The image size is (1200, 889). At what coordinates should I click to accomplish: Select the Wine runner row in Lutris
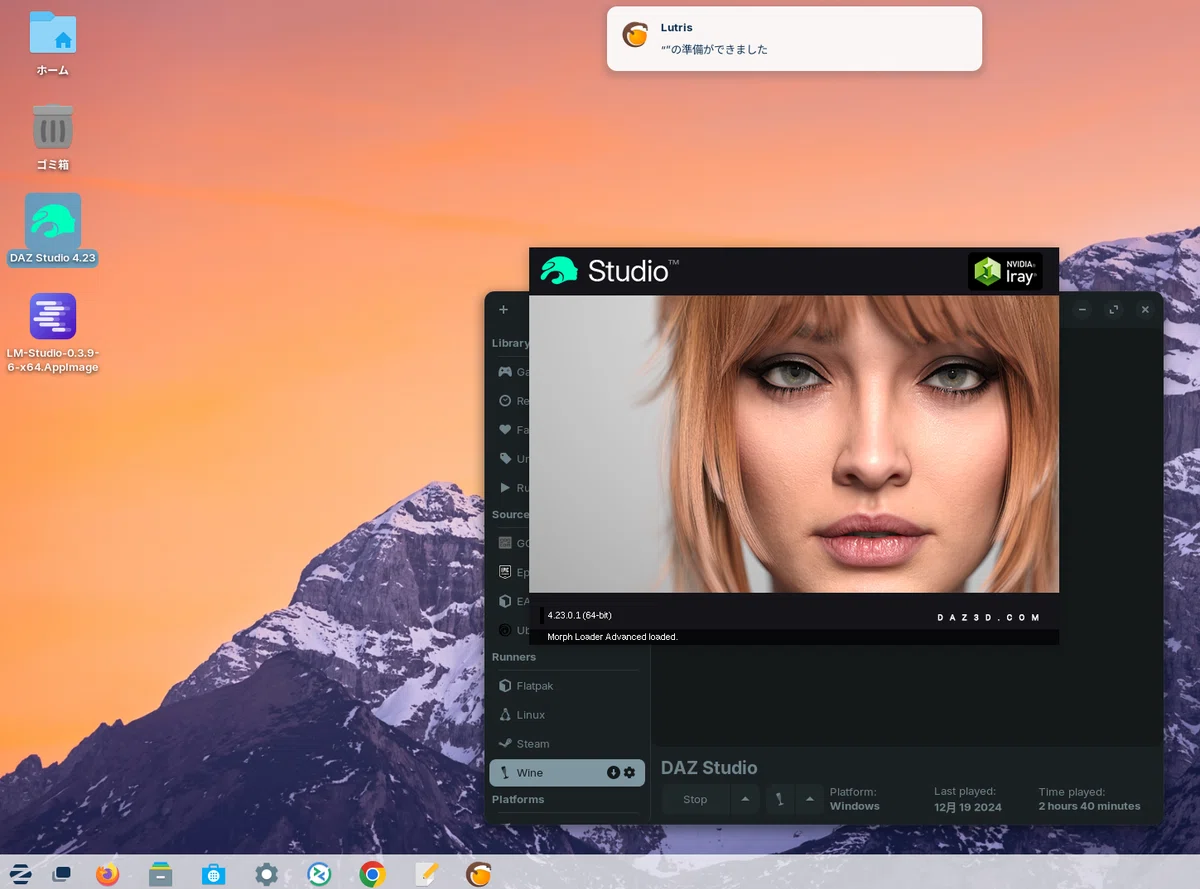pyautogui.click(x=567, y=773)
